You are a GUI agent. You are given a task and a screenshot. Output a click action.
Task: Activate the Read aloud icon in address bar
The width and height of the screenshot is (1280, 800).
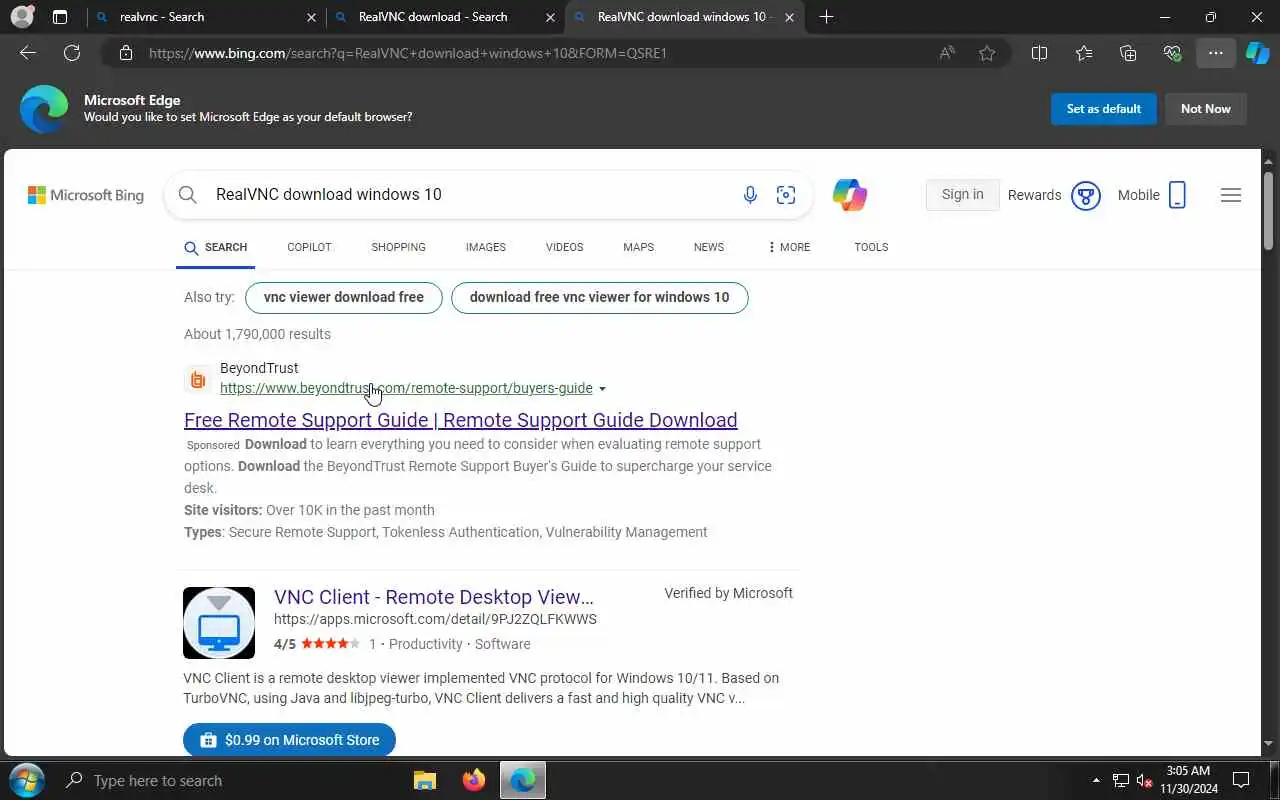click(947, 53)
